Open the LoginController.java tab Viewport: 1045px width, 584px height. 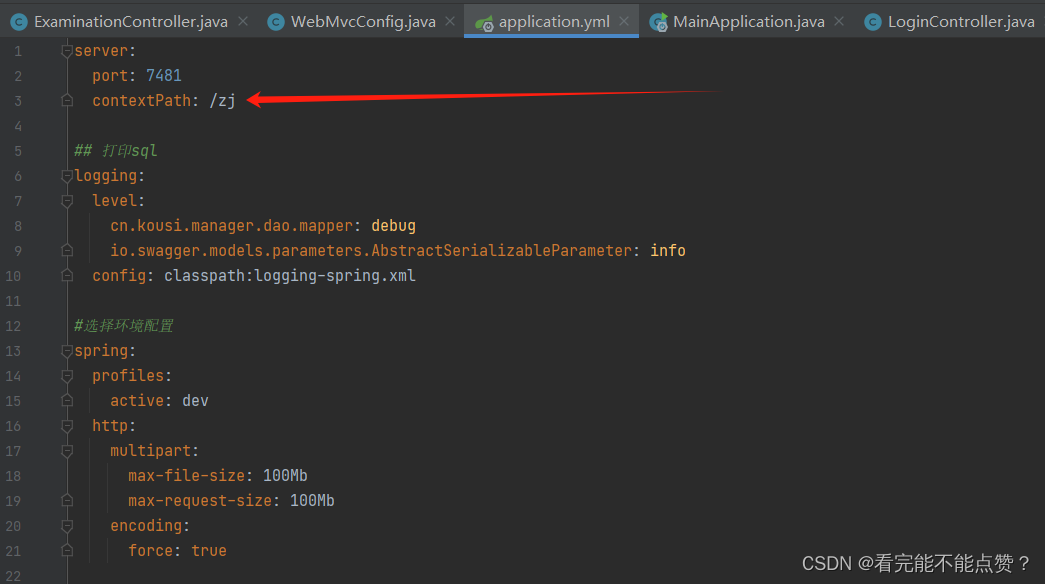pyautogui.click(x=961, y=22)
